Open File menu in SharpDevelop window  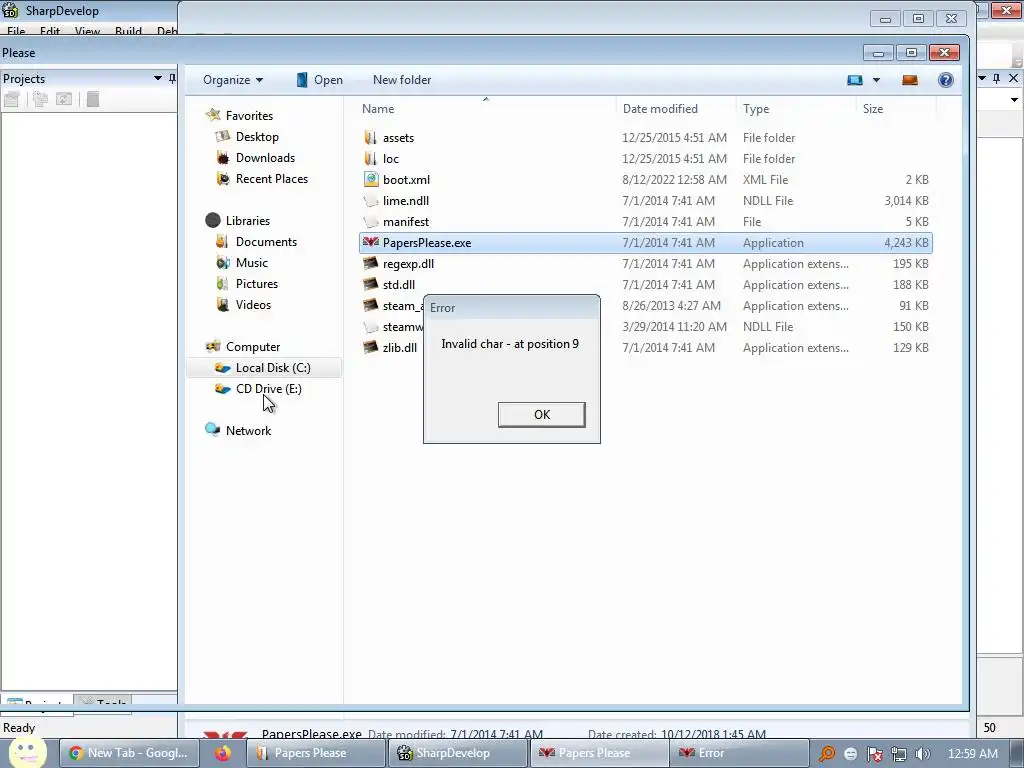click(16, 31)
